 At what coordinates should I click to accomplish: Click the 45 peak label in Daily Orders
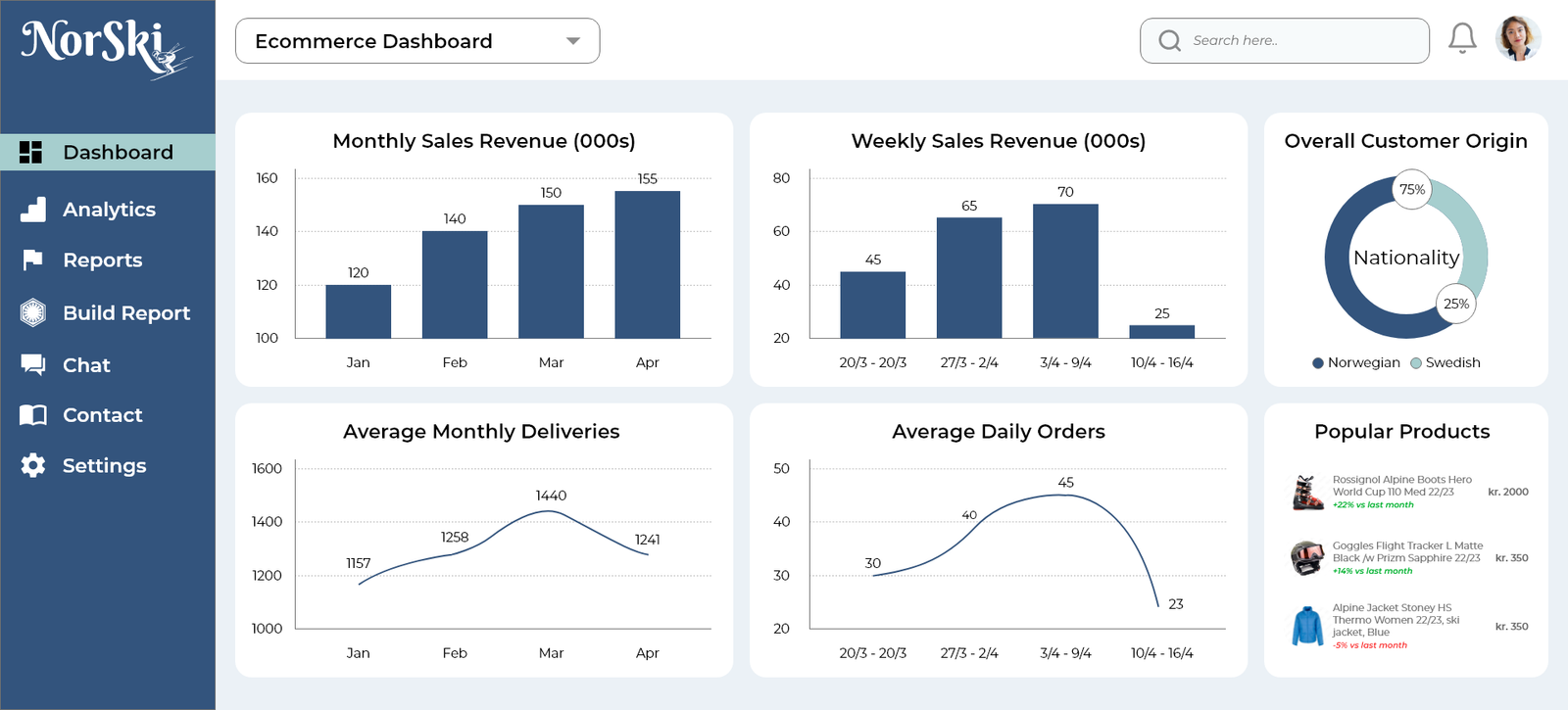coord(1066,483)
